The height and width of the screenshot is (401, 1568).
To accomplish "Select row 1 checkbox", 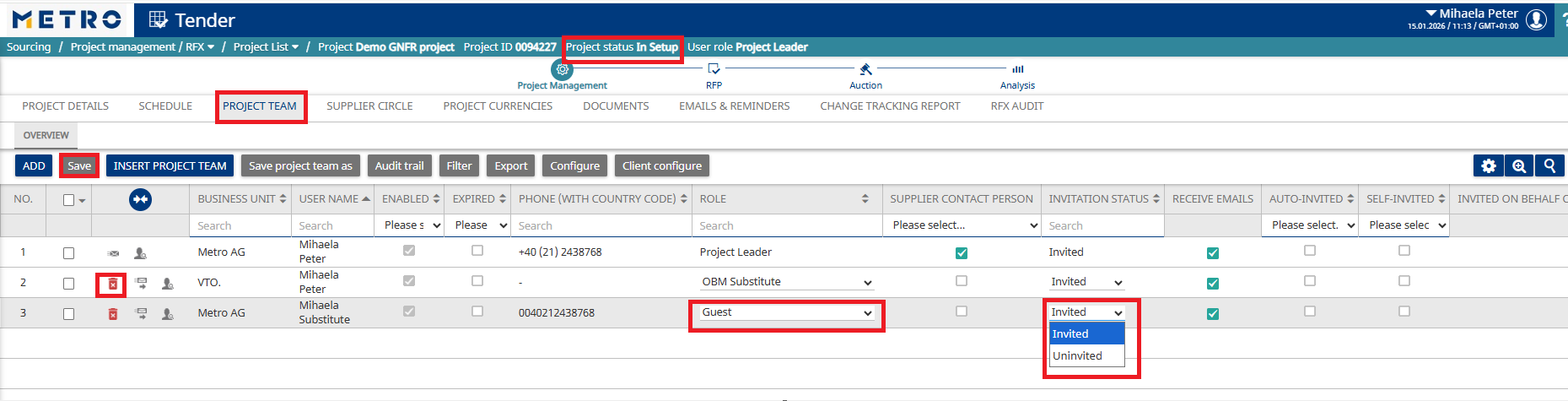I will tap(68, 252).
